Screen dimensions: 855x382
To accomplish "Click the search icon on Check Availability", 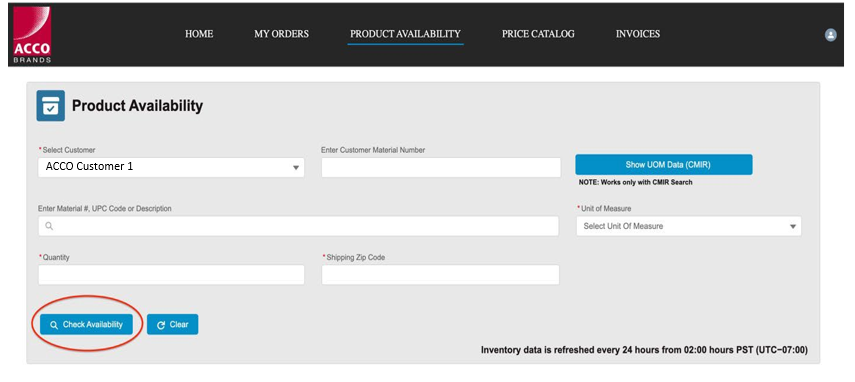I will 53,325.
